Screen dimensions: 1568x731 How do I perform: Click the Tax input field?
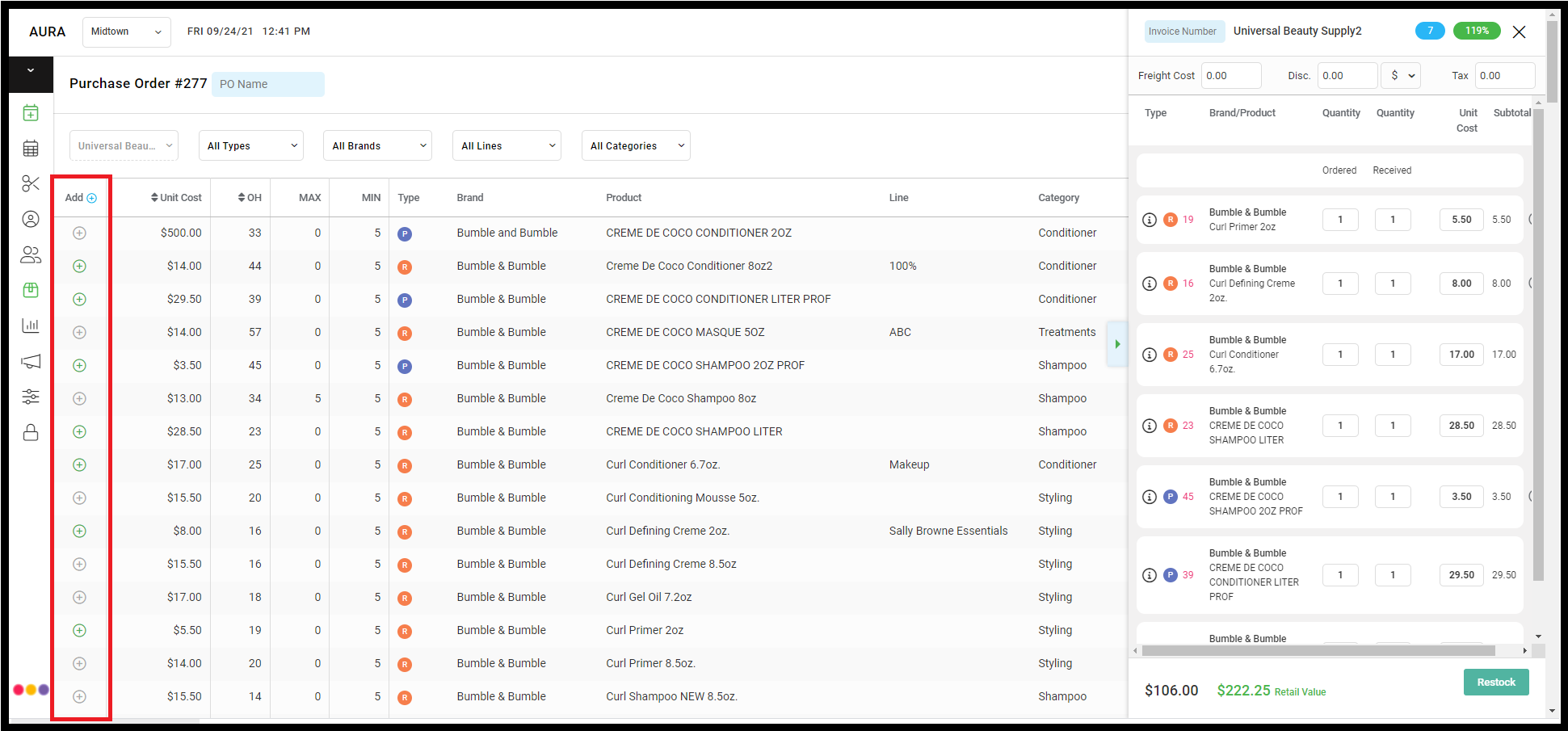click(x=1505, y=75)
